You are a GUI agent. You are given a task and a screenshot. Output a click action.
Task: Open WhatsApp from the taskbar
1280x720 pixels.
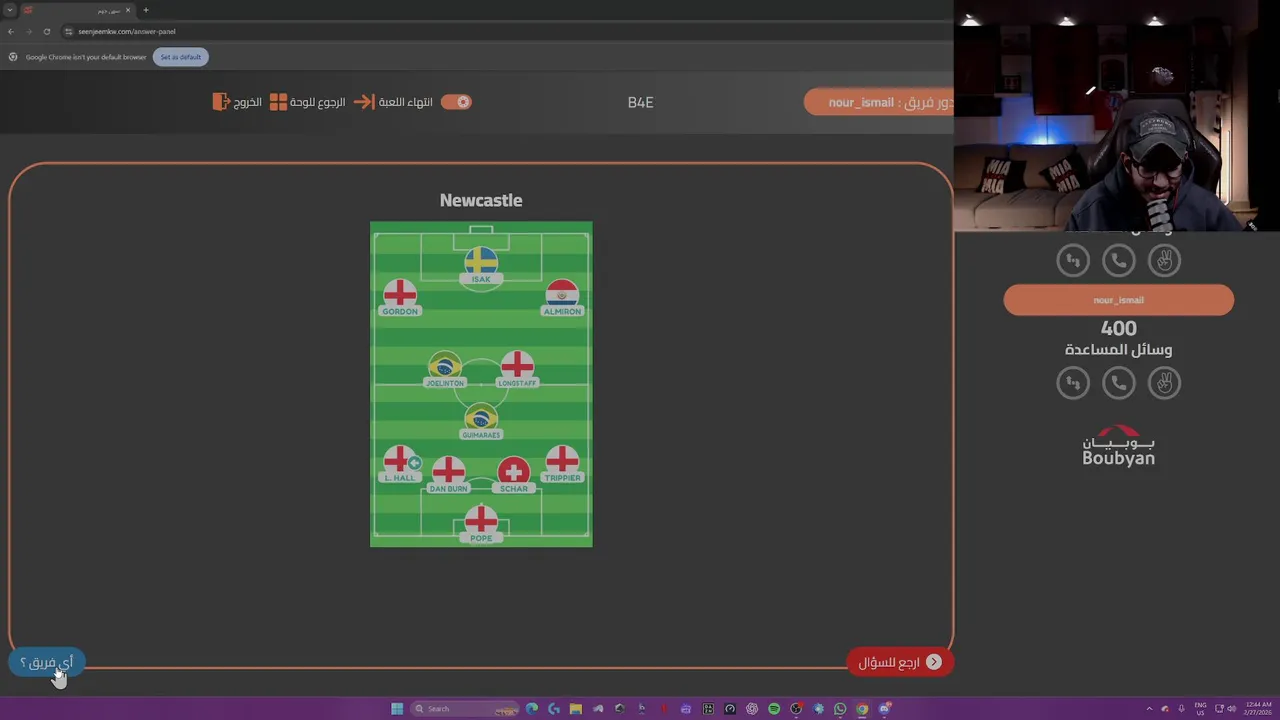point(840,709)
